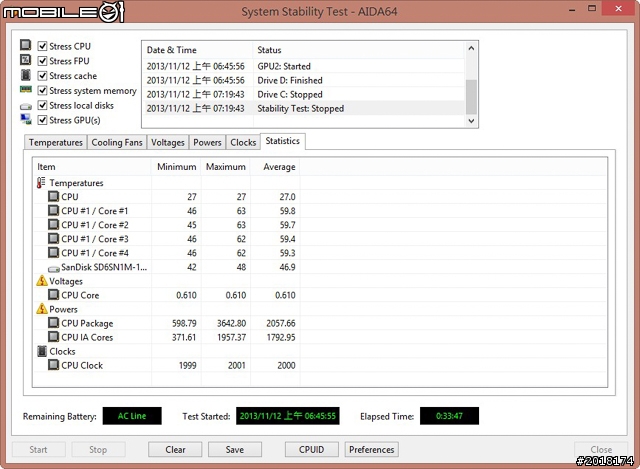Click the warning icon of Powers group
This screenshot has width=640, height=469.
[x=42, y=309]
